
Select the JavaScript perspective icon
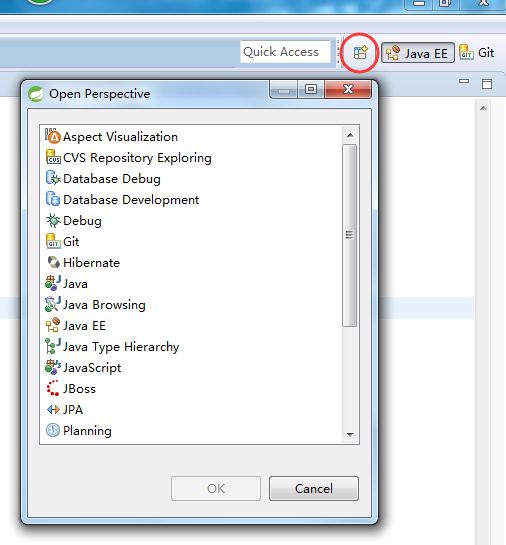(x=53, y=367)
